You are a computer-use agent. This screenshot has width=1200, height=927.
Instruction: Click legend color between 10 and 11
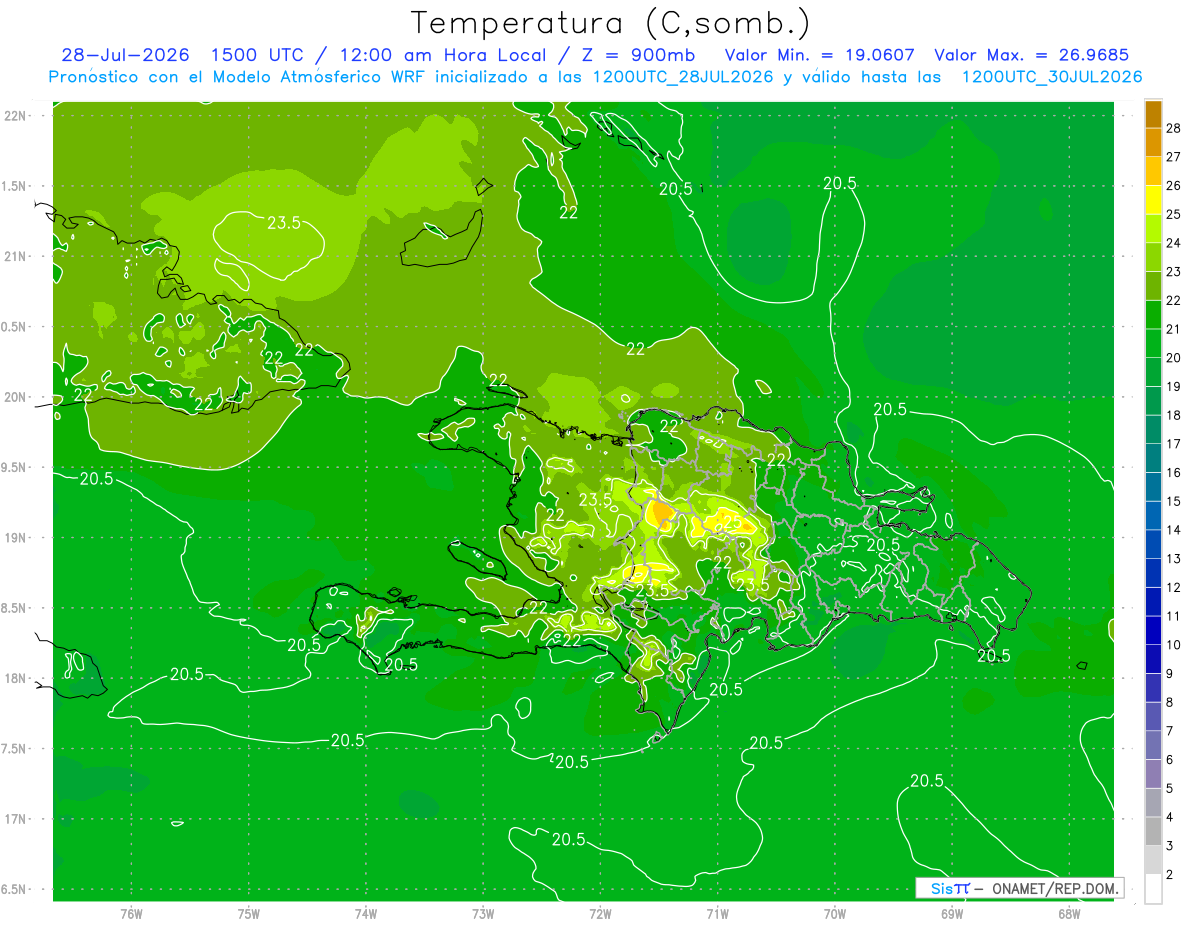pos(1154,631)
